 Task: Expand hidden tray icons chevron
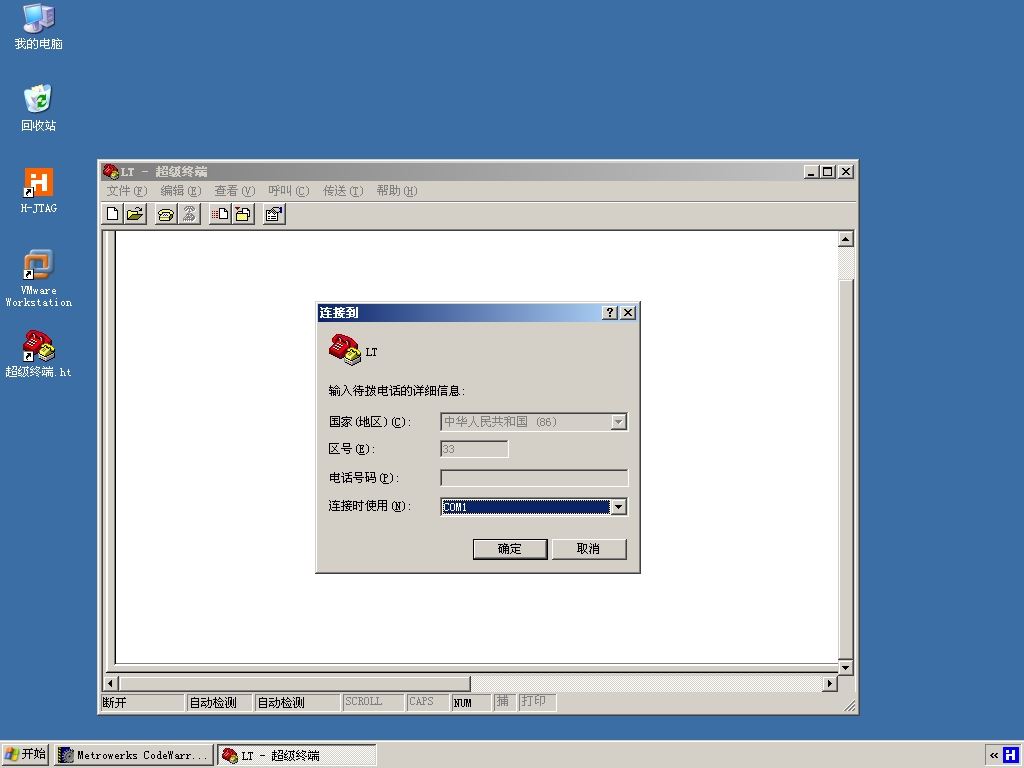[x=994, y=755]
